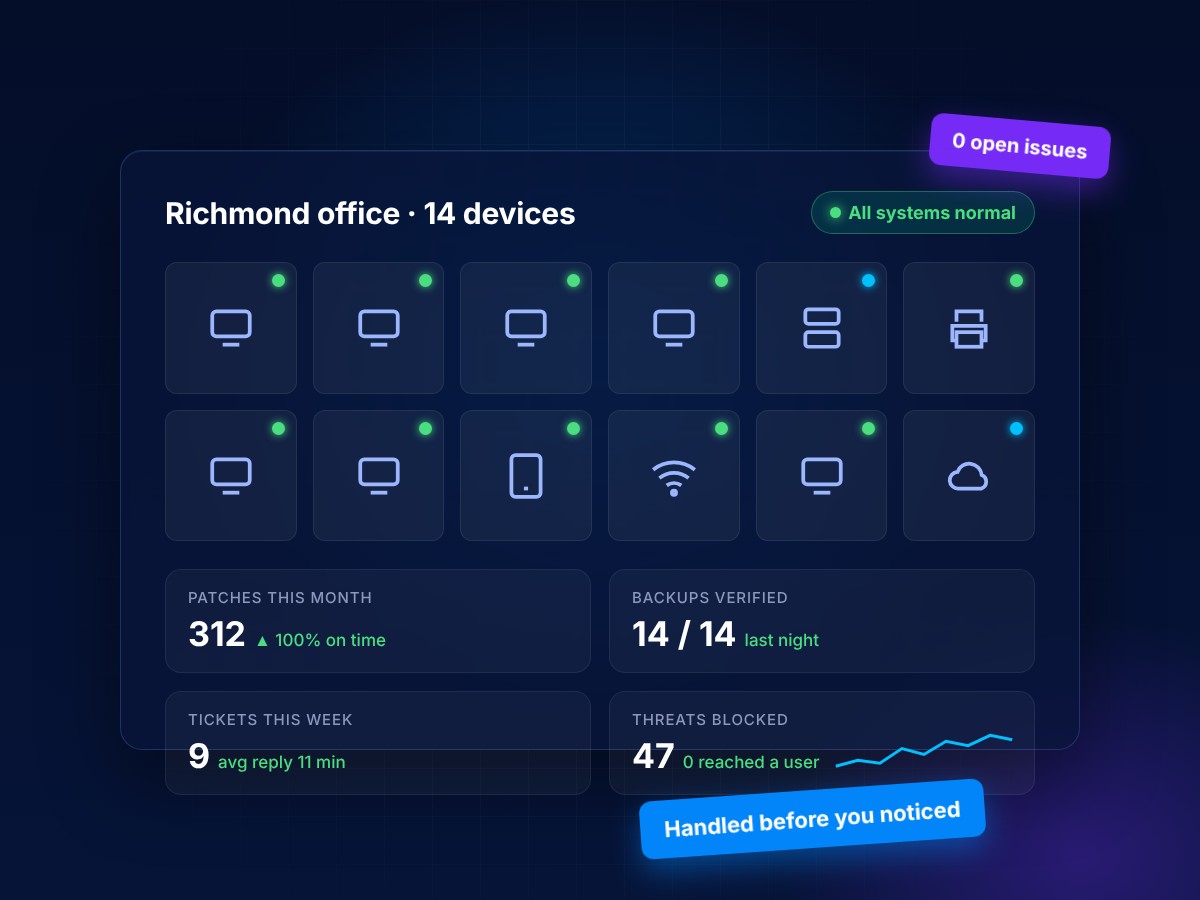This screenshot has width=1200, height=900.
Task: Click the monitor icon between Wi-Fi and cloud tiles
Action: pos(821,476)
